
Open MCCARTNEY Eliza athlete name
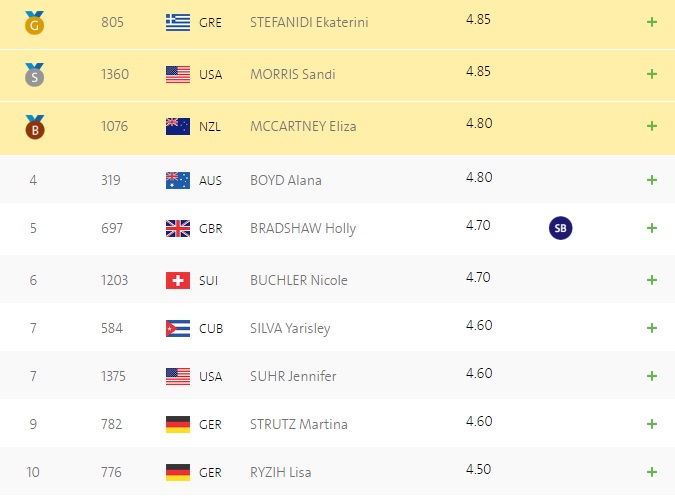click(303, 127)
